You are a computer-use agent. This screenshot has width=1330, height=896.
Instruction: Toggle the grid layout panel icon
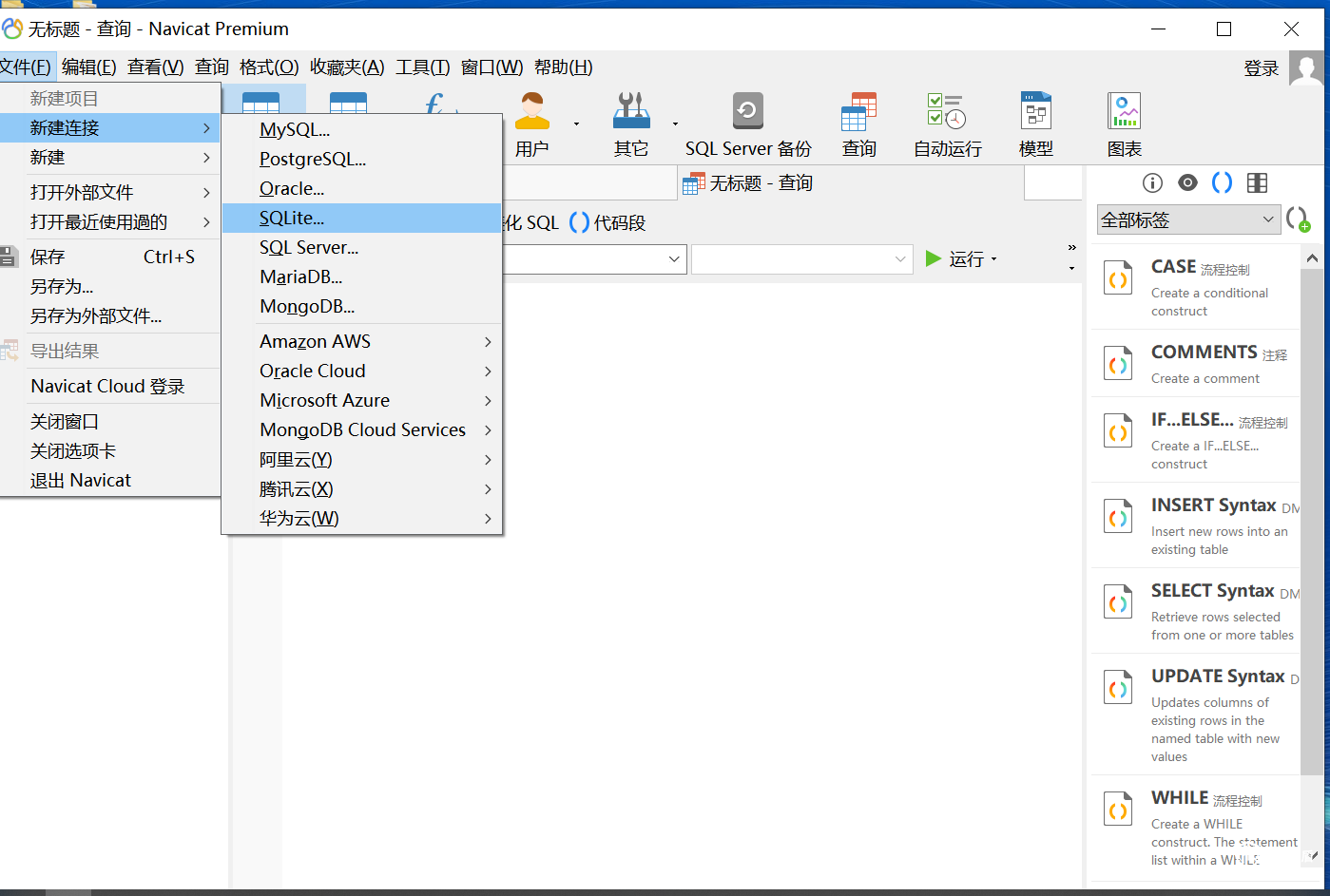pos(1257,183)
